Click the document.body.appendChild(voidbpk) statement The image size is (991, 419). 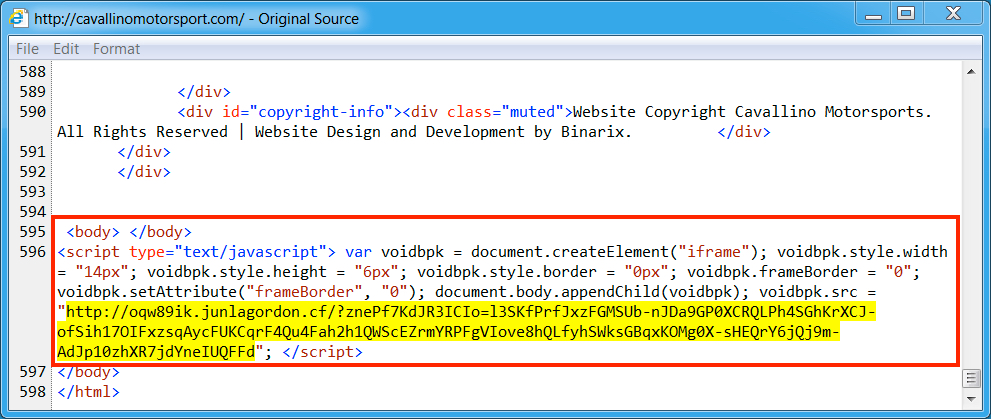click(x=592, y=293)
